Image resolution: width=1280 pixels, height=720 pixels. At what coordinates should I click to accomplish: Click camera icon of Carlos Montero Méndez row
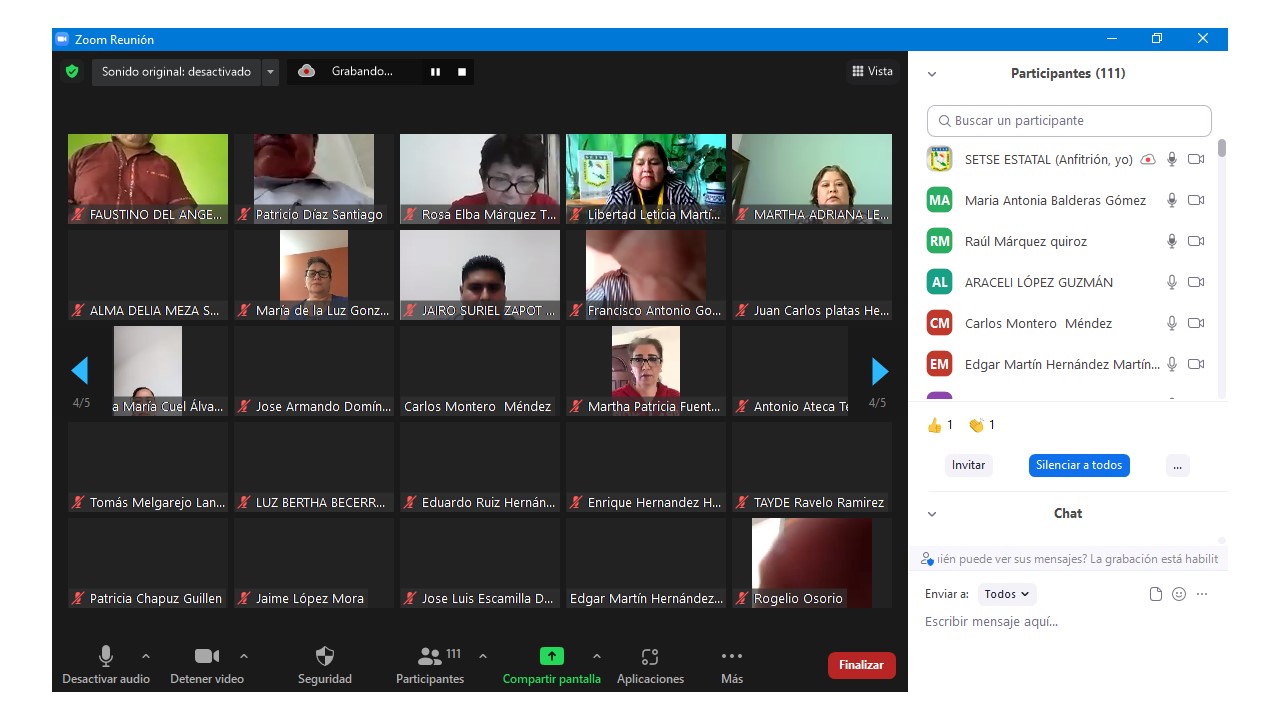(x=1196, y=323)
